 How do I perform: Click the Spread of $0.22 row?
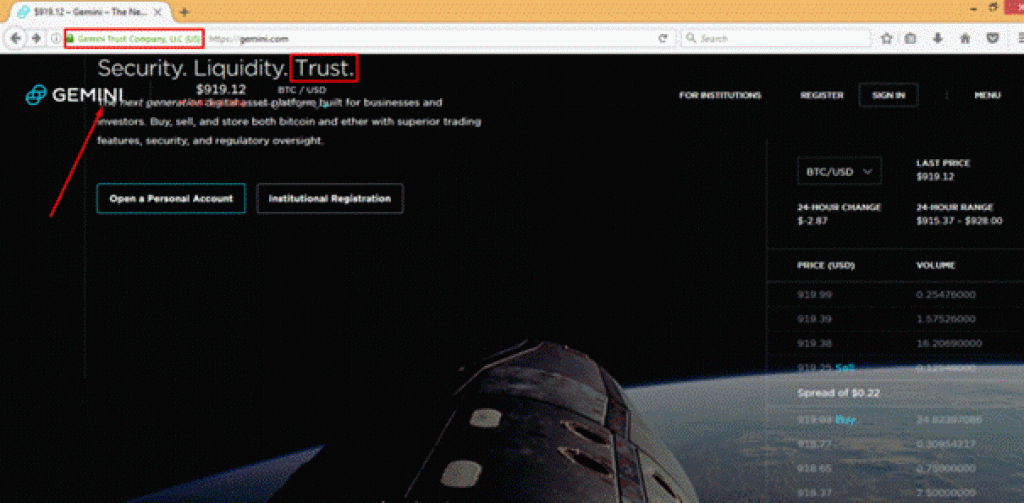pyautogui.click(x=895, y=393)
